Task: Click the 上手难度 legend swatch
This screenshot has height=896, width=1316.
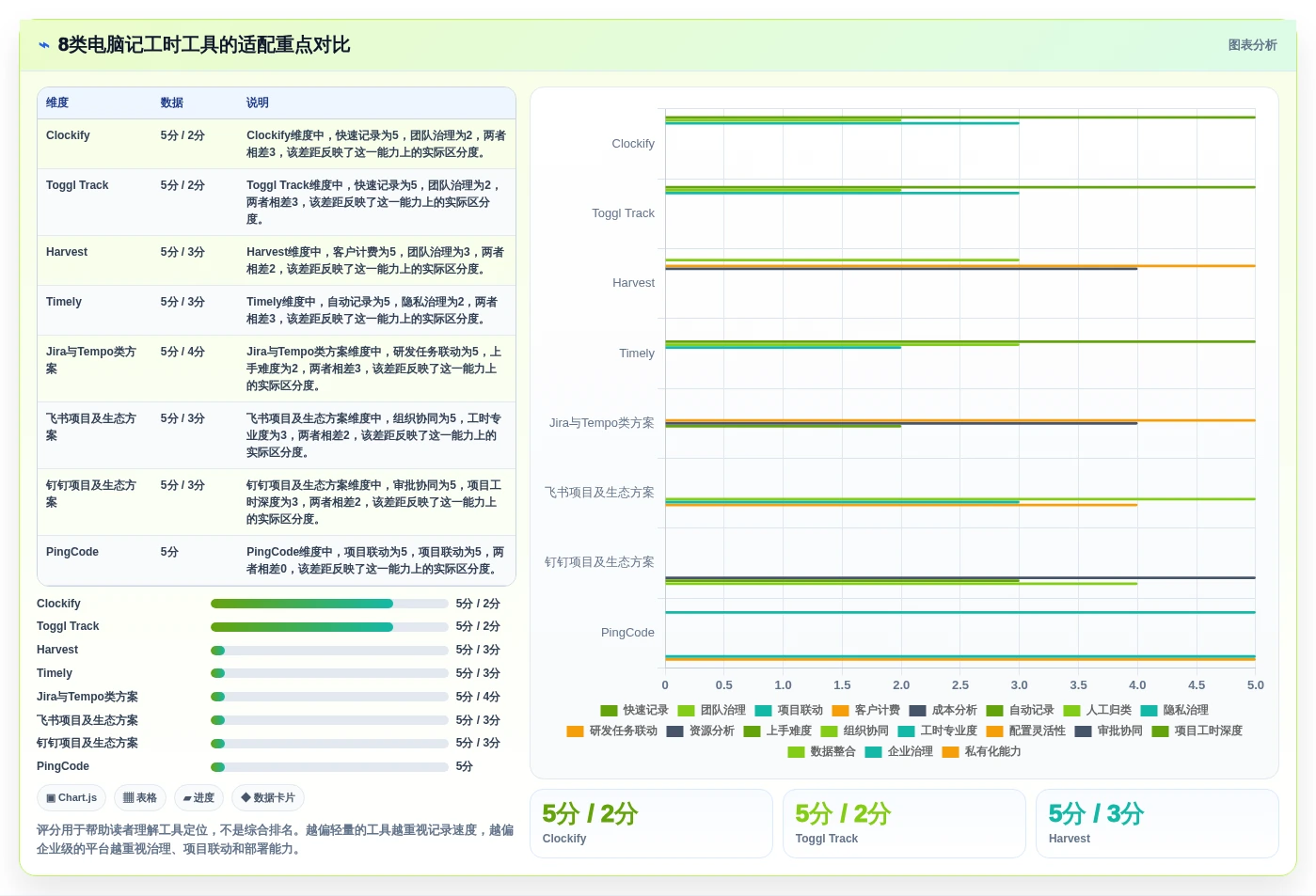Action: tap(752, 731)
